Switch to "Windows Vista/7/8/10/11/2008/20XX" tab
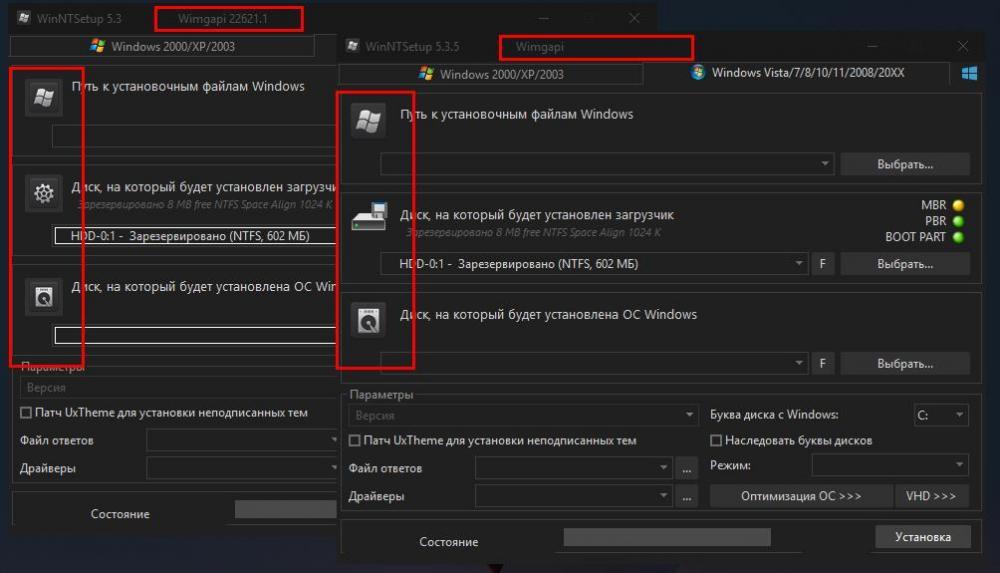 click(797, 73)
